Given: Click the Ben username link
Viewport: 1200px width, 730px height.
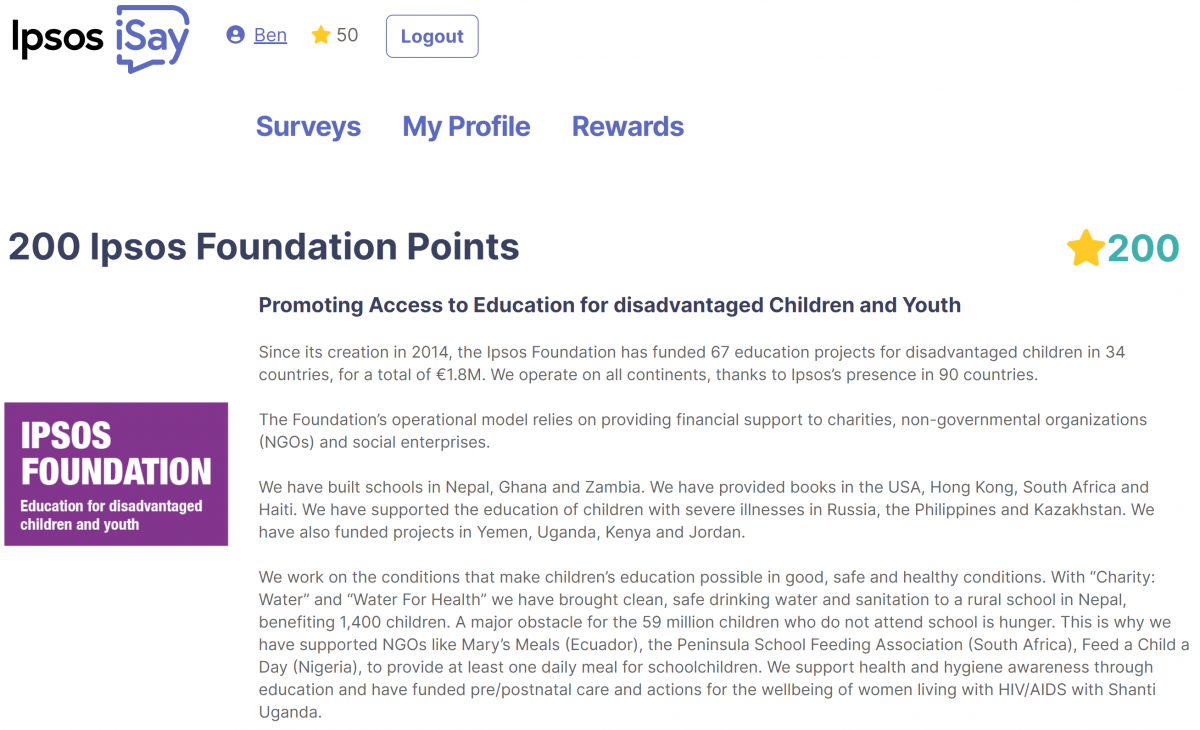Looking at the screenshot, I should pos(269,34).
